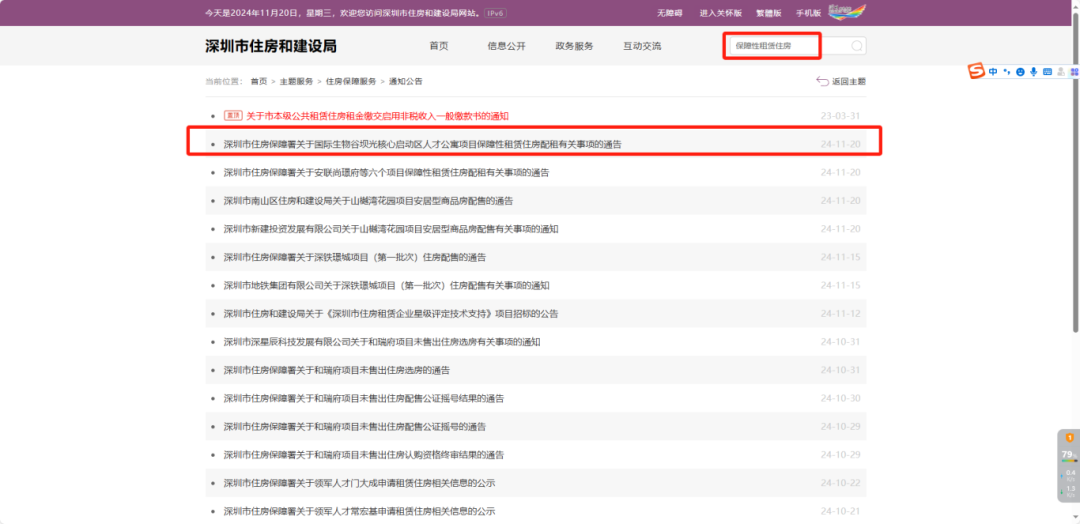The image size is (1080, 524).
Task: Click date 24-10-21
Action: tap(840, 511)
